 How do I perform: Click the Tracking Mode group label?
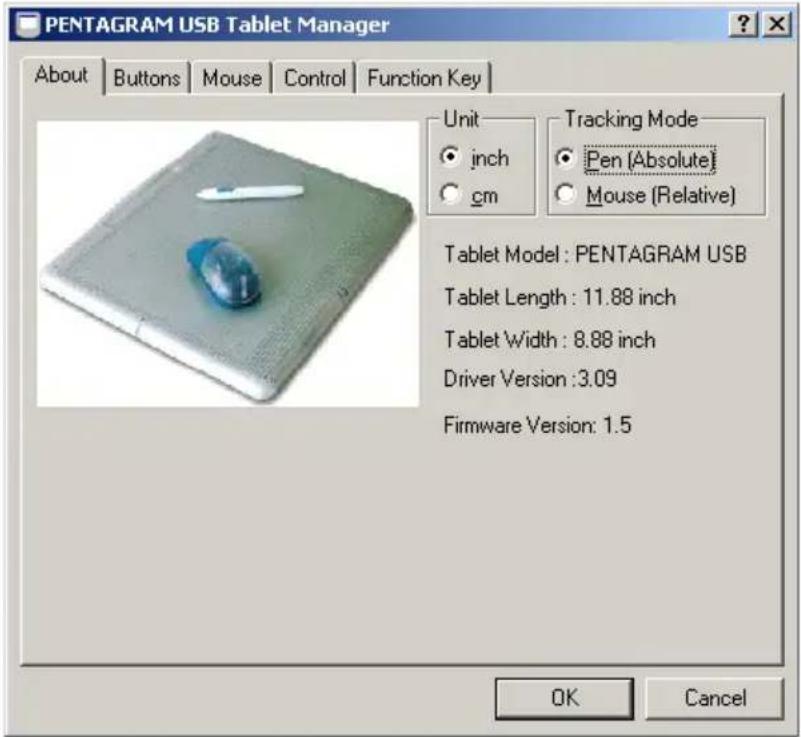[631, 120]
